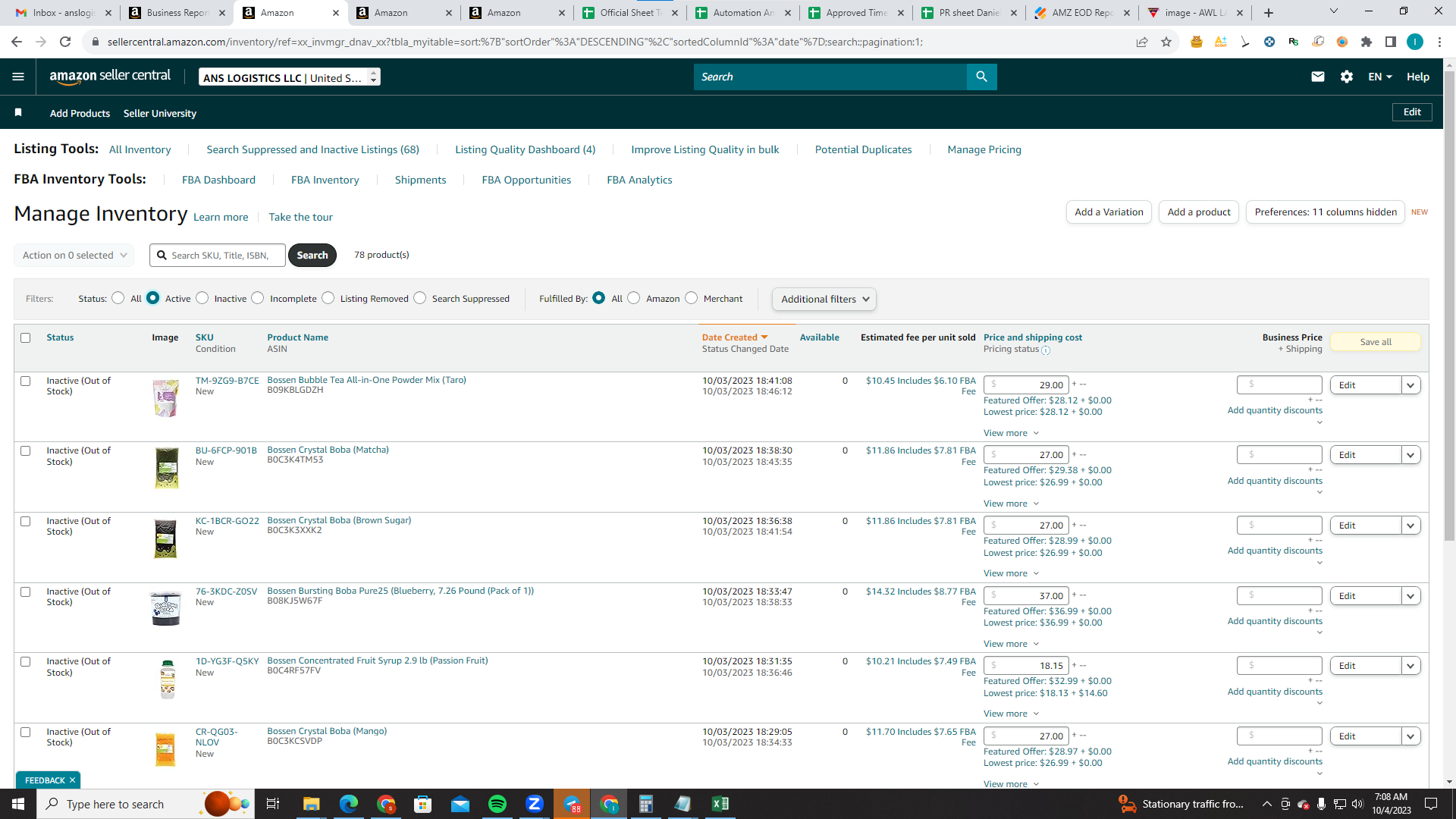1456x819 pixels.
Task: Open Zoom from the taskbar
Action: 535,804
